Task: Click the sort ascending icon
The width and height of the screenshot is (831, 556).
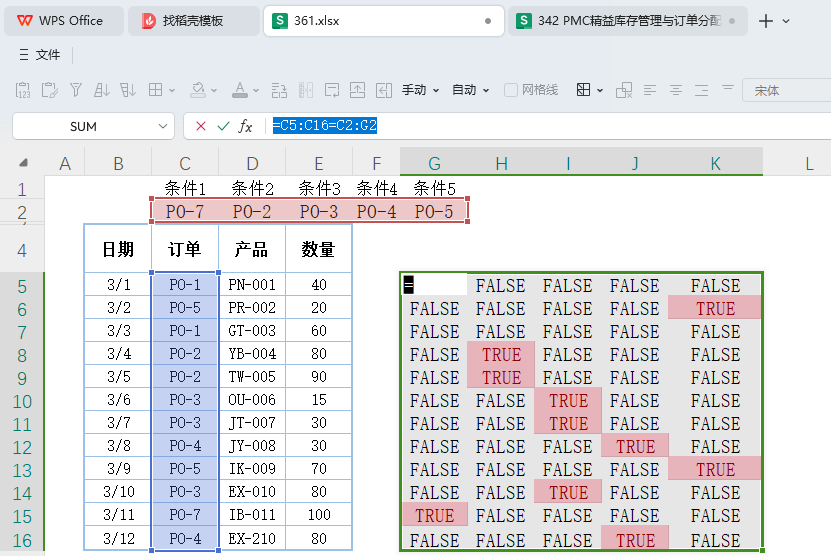Action: tap(101, 90)
